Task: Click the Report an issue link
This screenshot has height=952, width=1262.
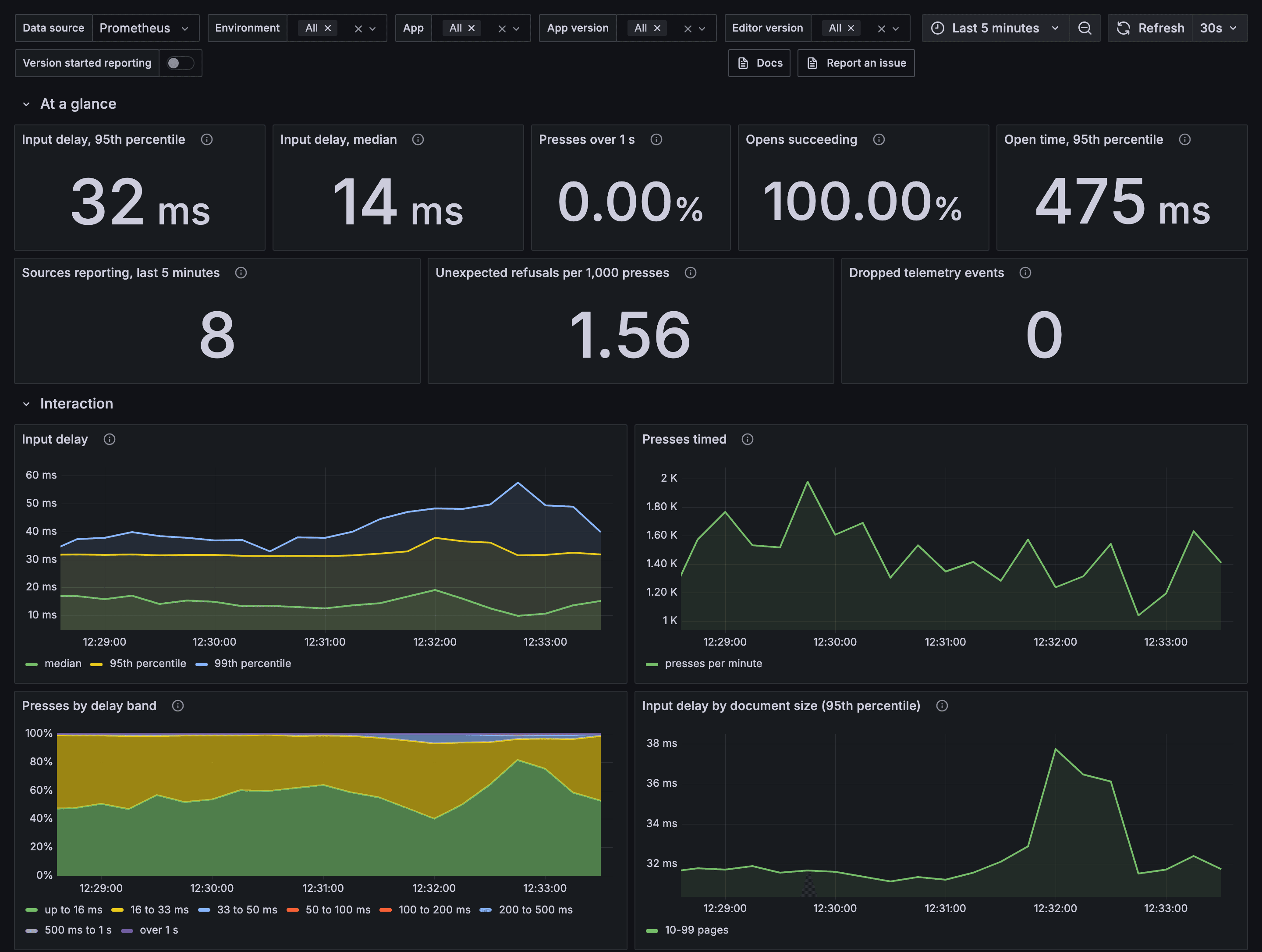Action: [856, 63]
